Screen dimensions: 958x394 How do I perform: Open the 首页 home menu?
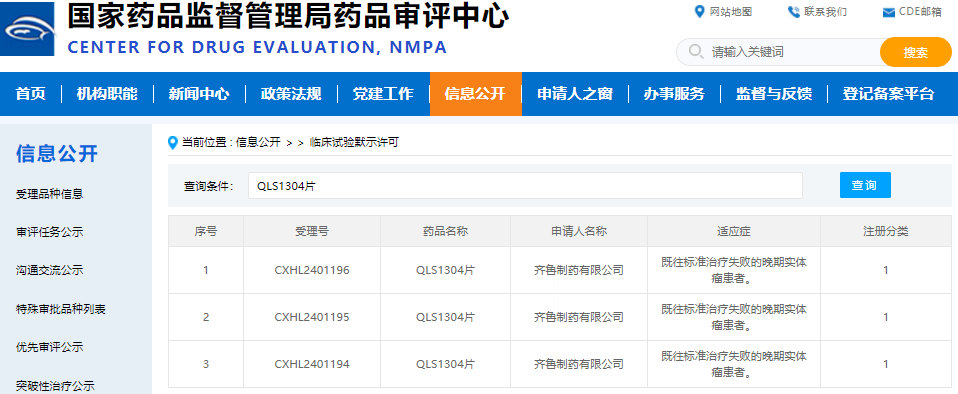tap(31, 94)
